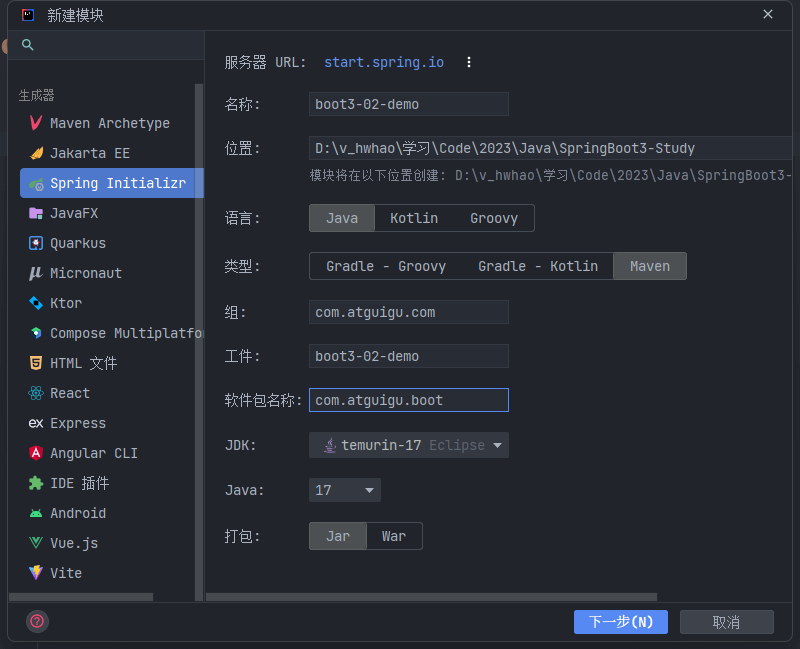The image size is (800, 649).
Task: Pick the Angular CLI generator icon
Action: click(36, 453)
